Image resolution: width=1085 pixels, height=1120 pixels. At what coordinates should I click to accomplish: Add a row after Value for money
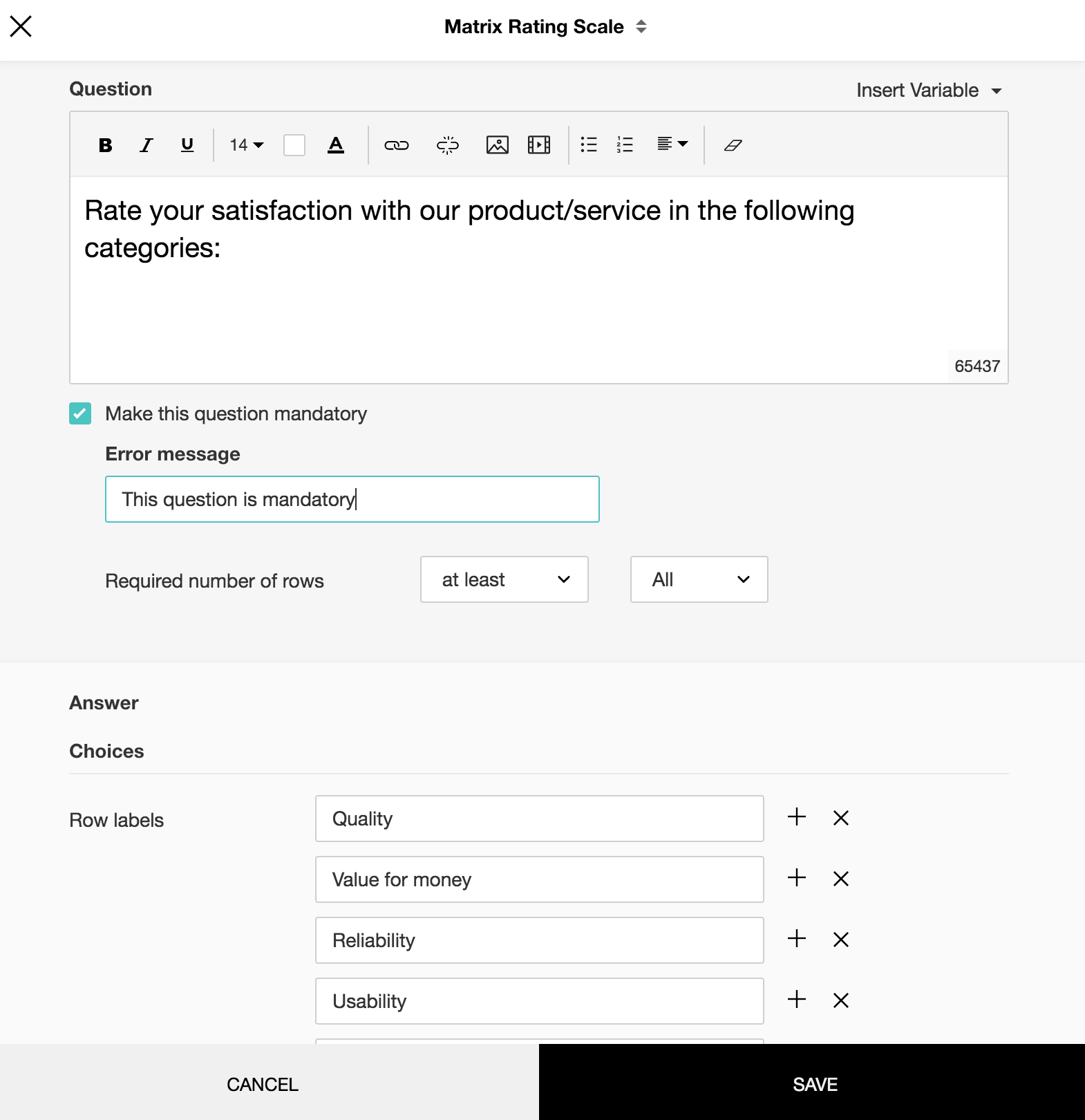(x=797, y=878)
